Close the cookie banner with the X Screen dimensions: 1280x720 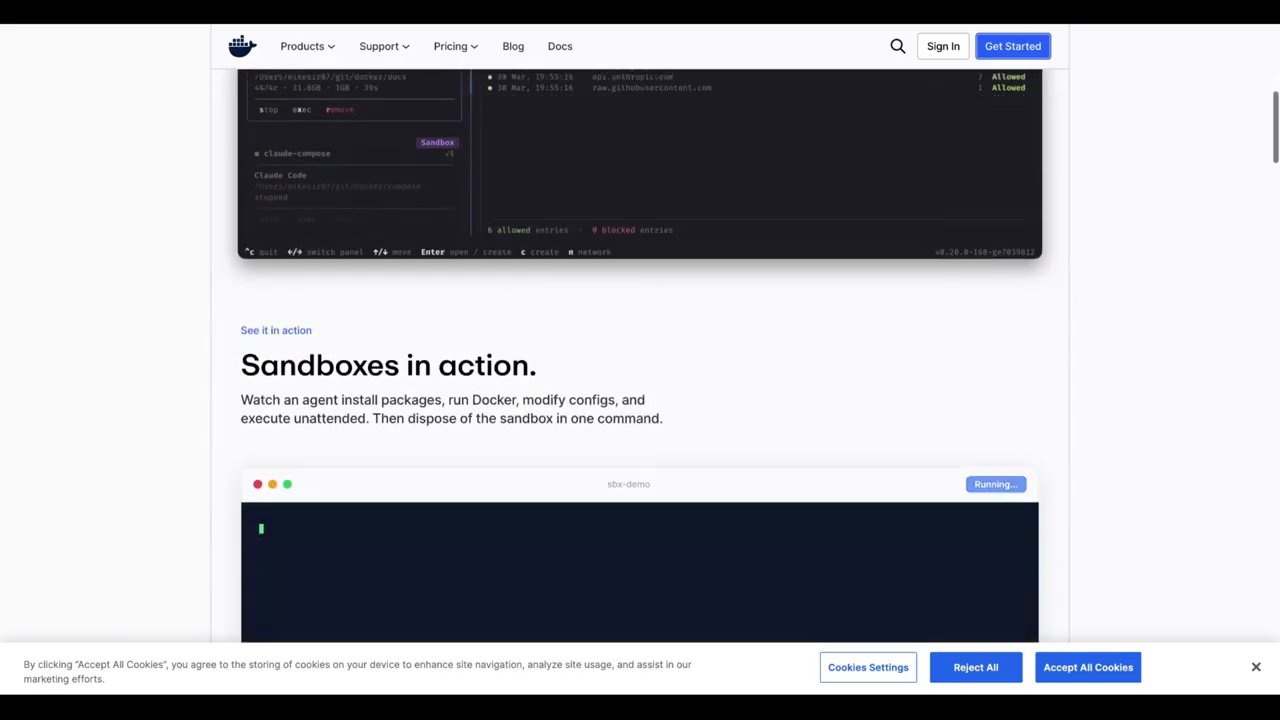pos(1256,667)
